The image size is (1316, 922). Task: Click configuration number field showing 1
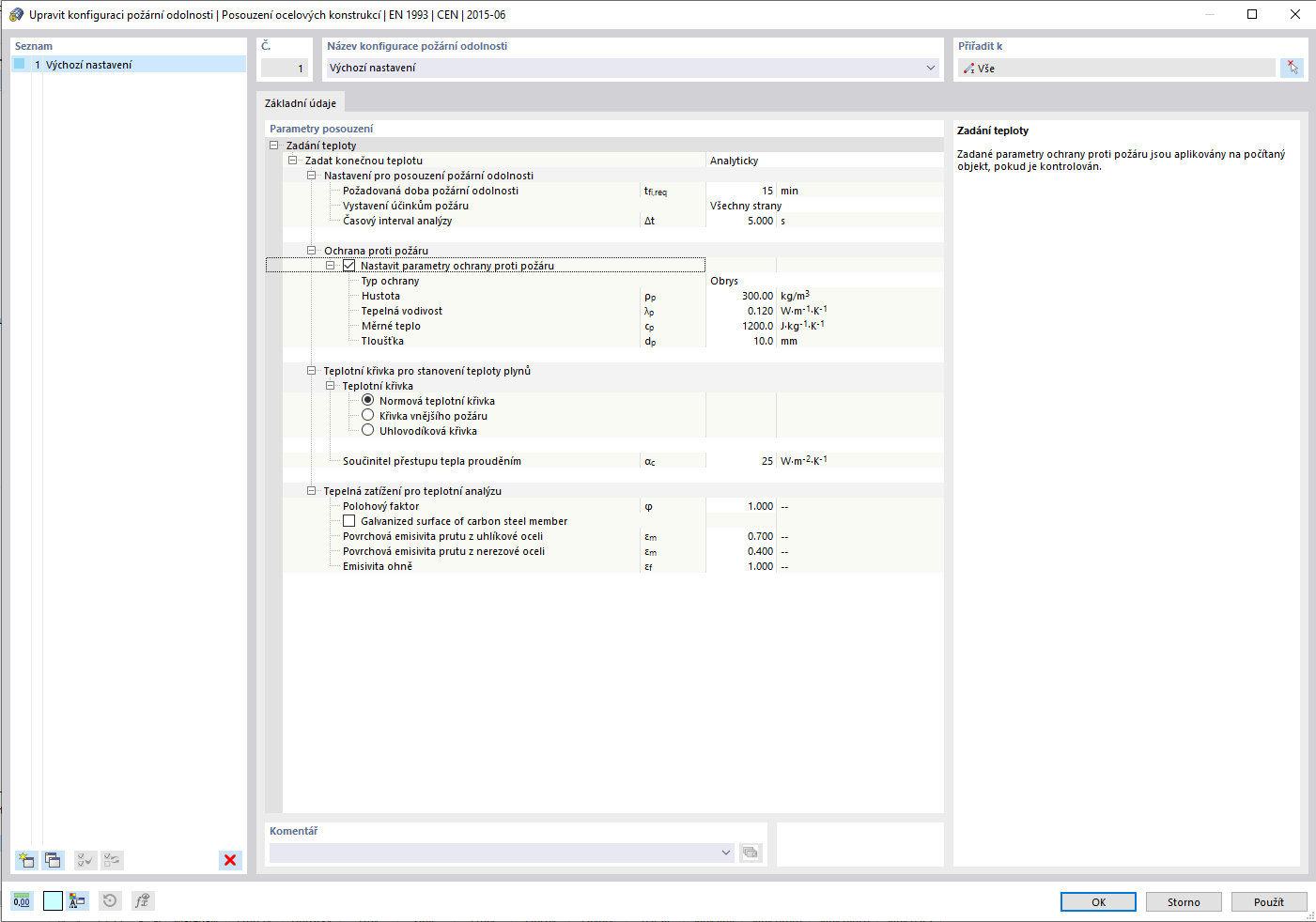(x=285, y=68)
